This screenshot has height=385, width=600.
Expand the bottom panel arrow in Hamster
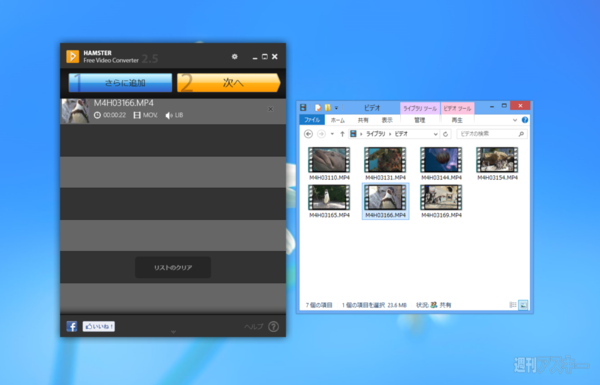coord(173,332)
